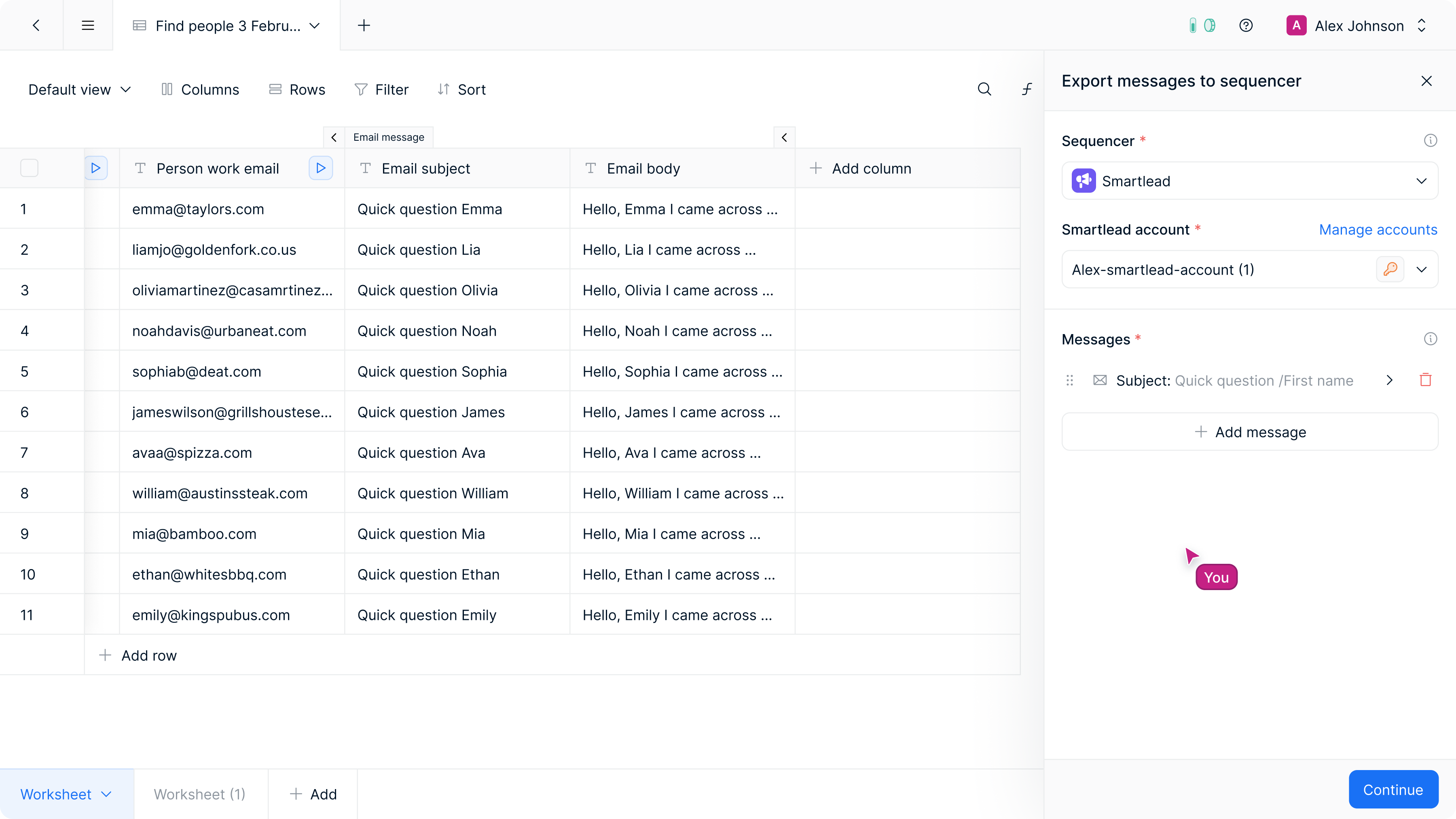This screenshot has height=819, width=1456.
Task: Select the Hello, Emma I came across cell
Action: (682, 209)
